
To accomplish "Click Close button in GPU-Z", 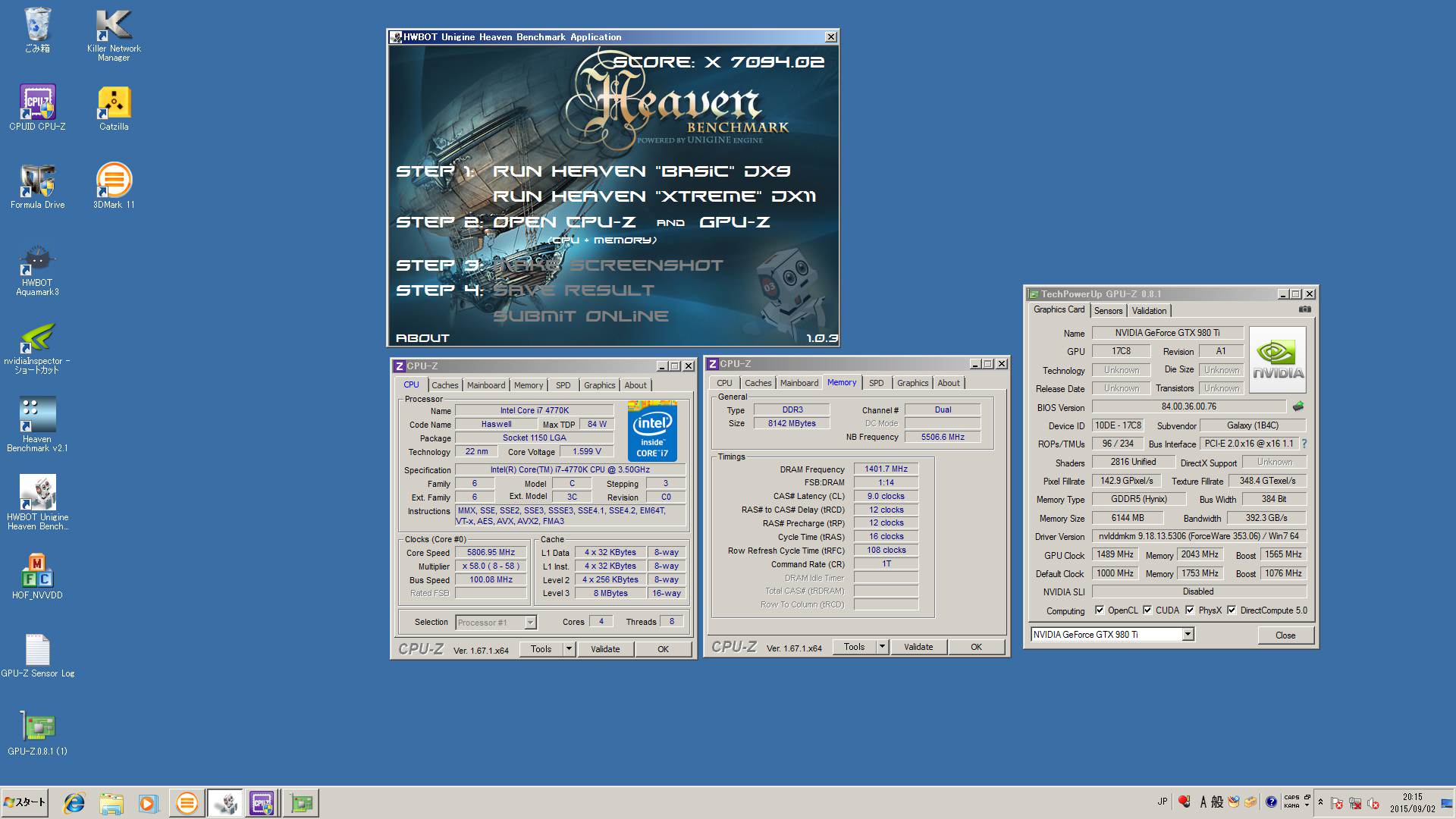I will point(1285,635).
